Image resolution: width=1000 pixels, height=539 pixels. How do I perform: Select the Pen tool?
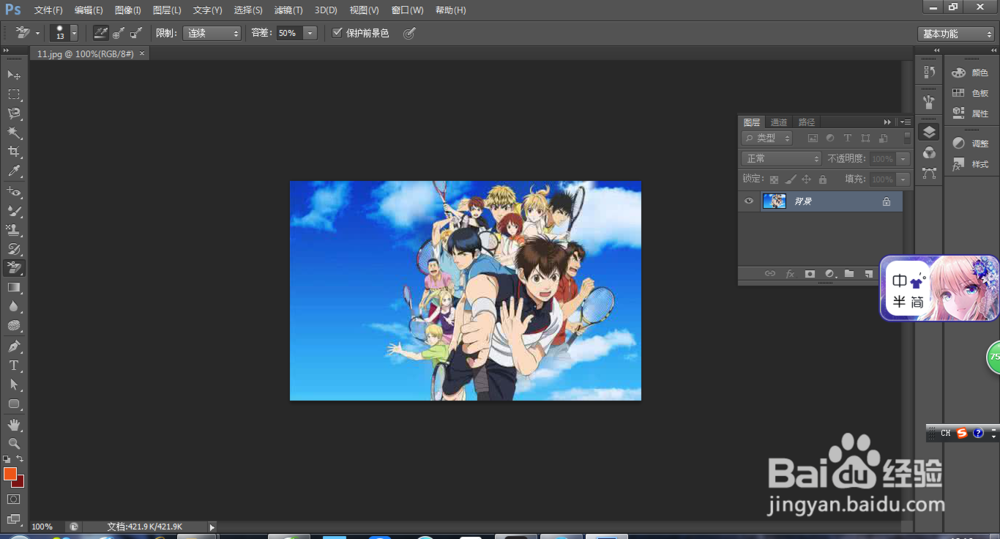(x=13, y=346)
